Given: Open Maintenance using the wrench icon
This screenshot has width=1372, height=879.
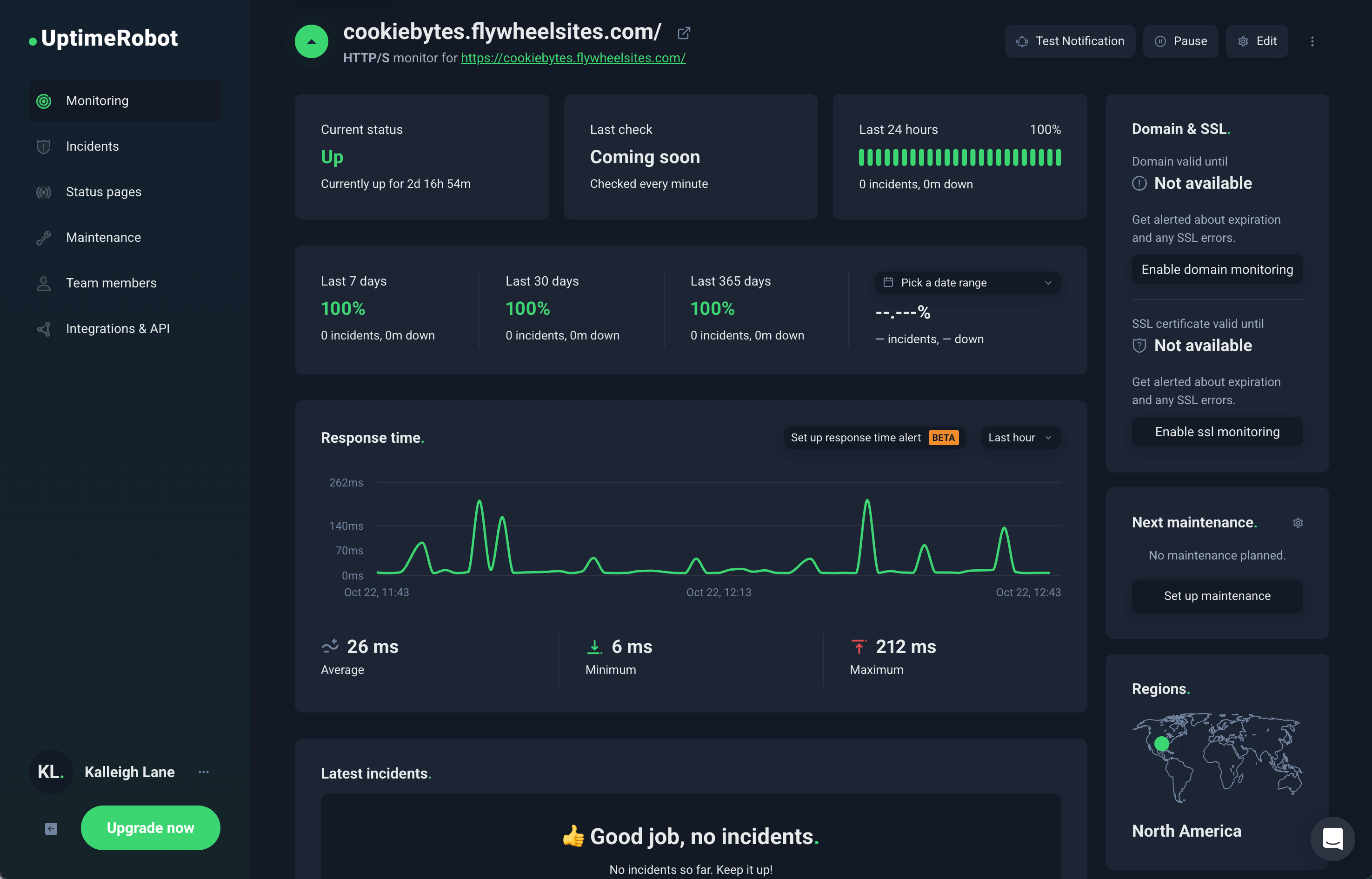Looking at the screenshot, I should 43,238.
